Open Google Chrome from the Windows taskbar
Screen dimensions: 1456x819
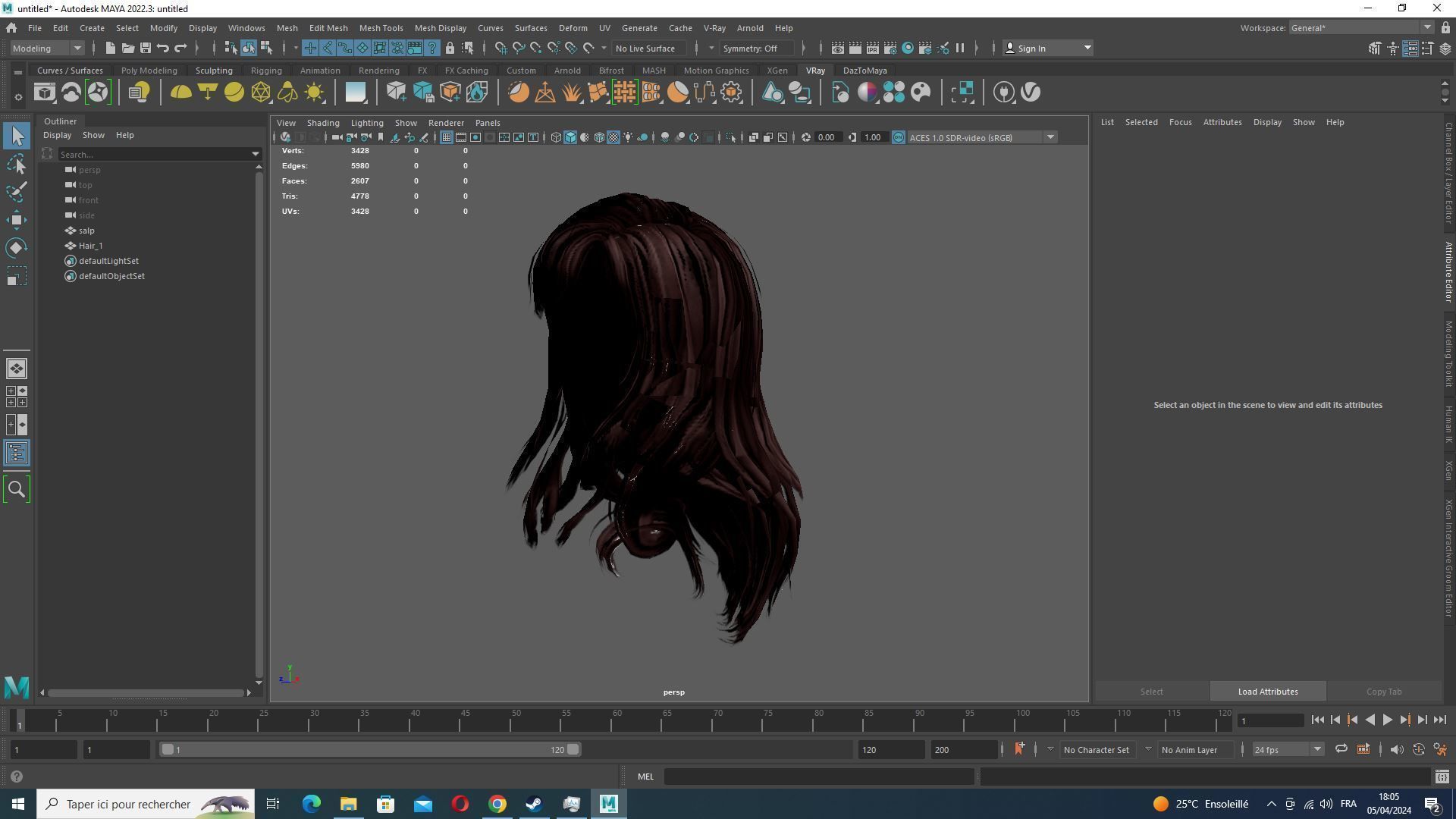(x=497, y=804)
